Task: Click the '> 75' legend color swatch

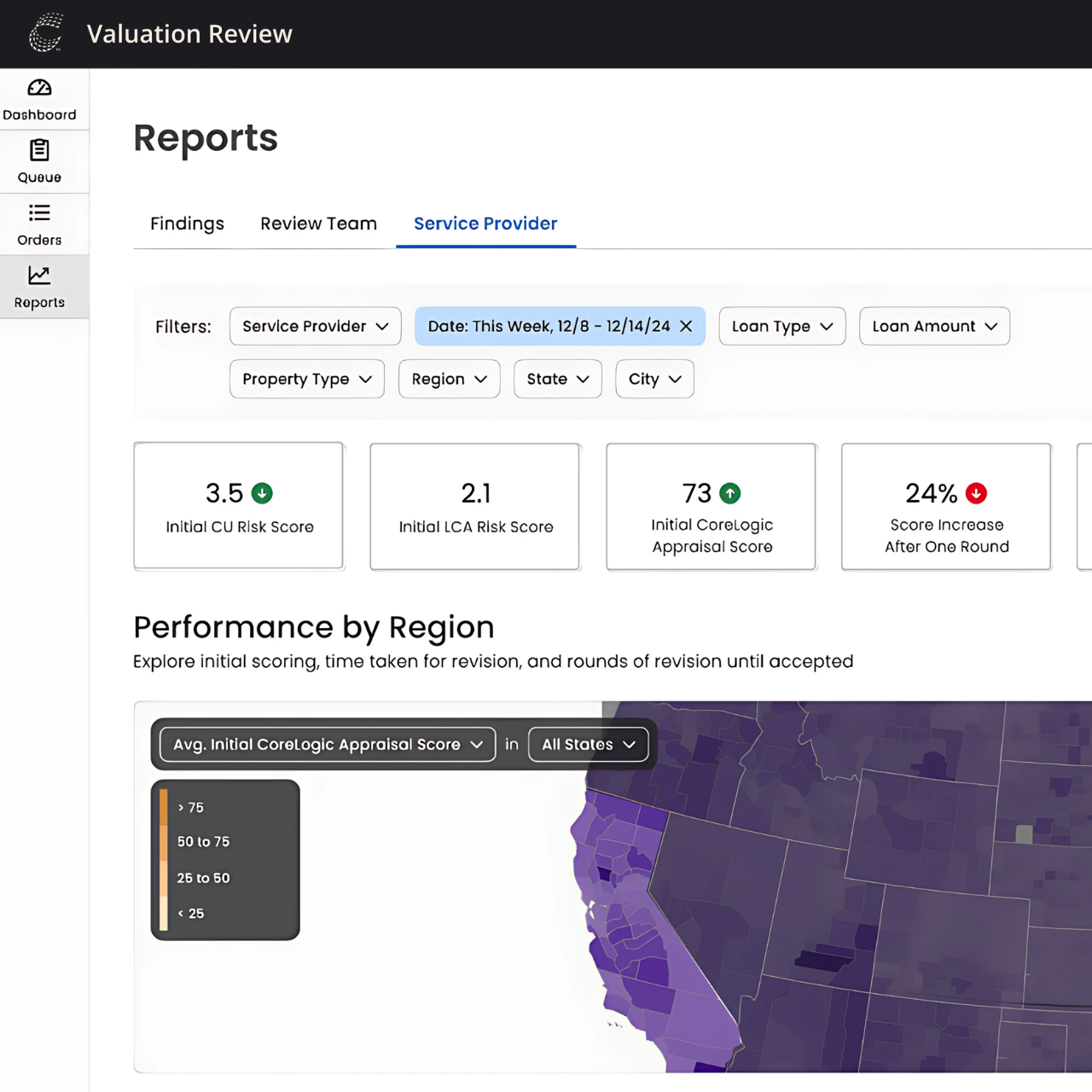Action: click(164, 807)
